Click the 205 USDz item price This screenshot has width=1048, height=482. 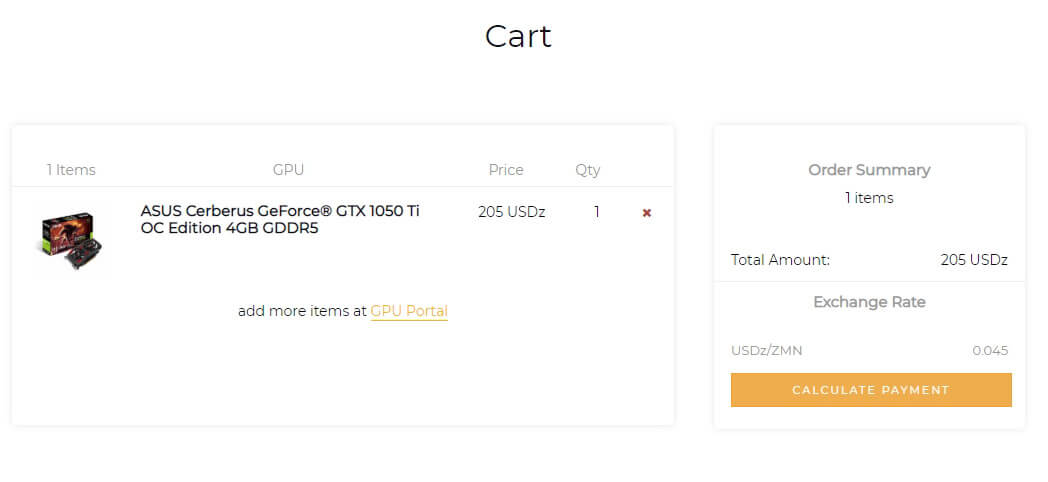[511, 213]
